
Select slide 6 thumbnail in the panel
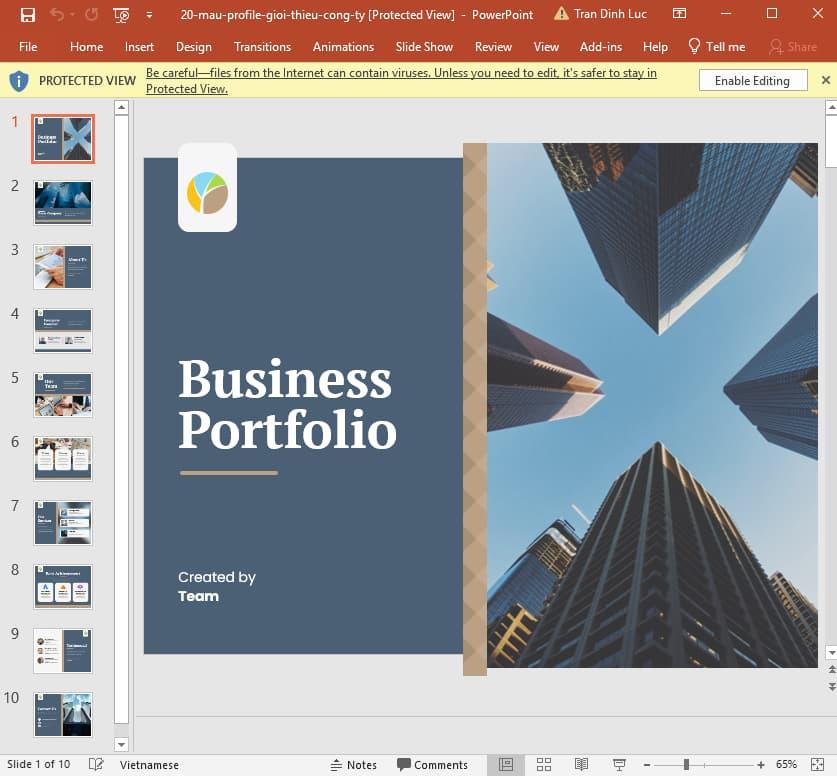point(62,458)
